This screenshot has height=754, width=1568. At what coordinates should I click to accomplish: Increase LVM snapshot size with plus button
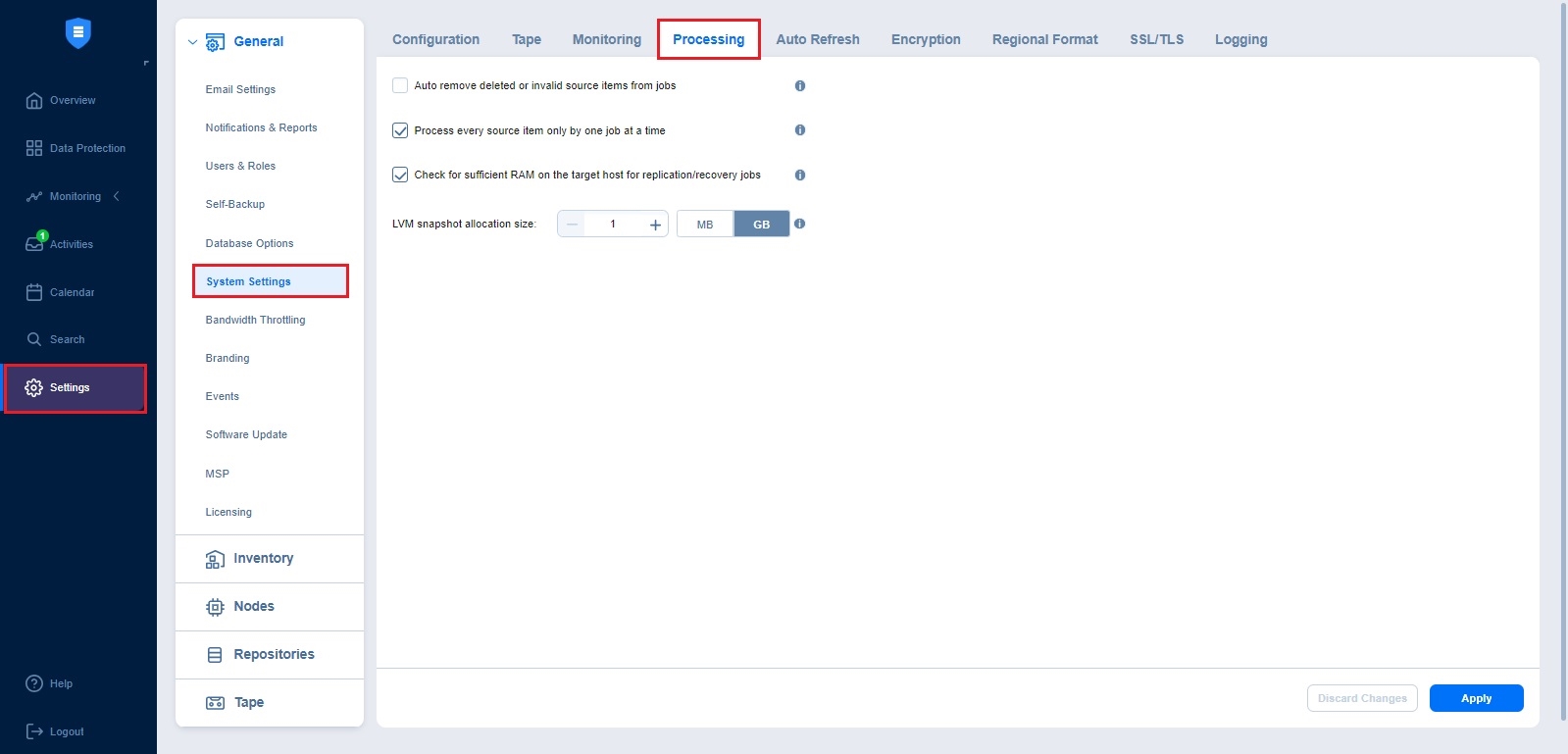[x=655, y=225]
